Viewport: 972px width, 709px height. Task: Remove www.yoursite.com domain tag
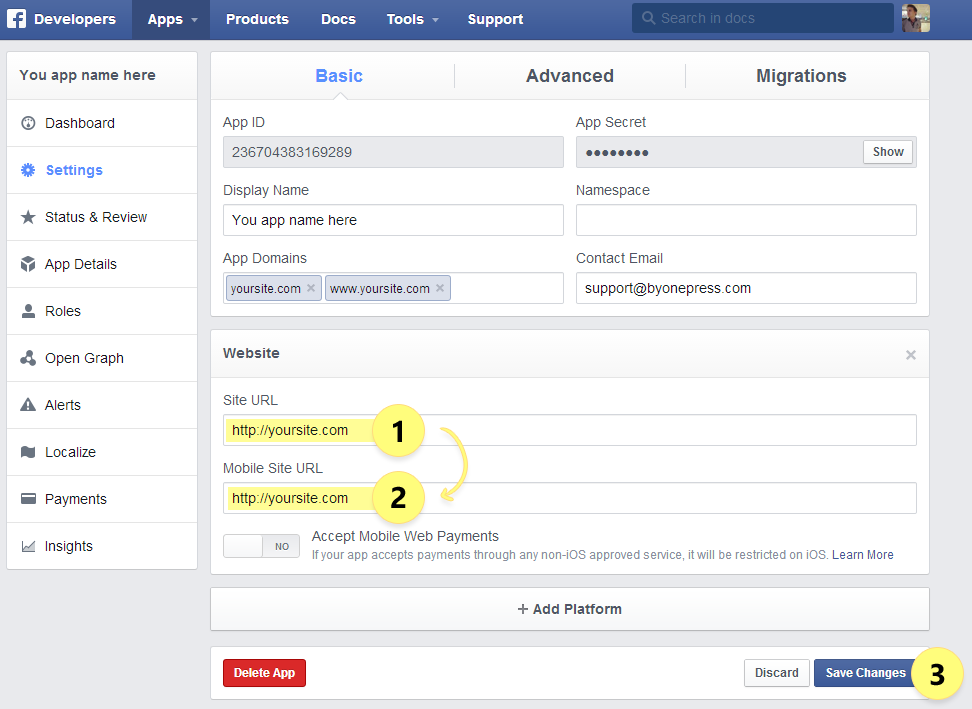click(x=440, y=288)
